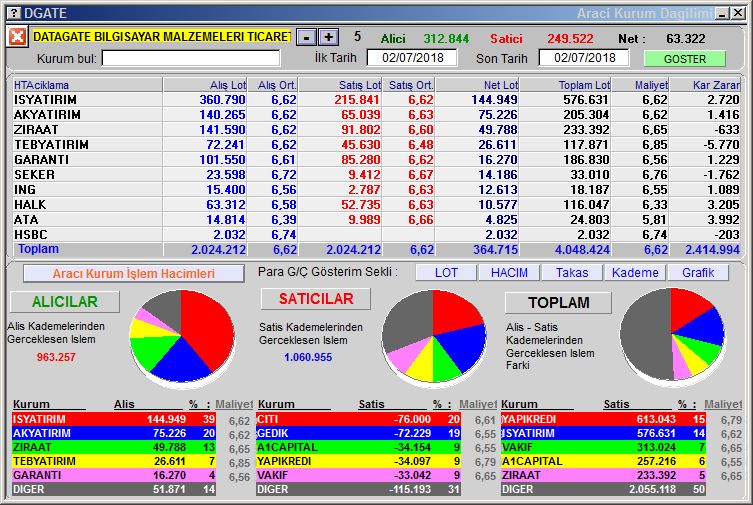Click the plus stepper button
The width and height of the screenshot is (753, 505).
click(328, 37)
